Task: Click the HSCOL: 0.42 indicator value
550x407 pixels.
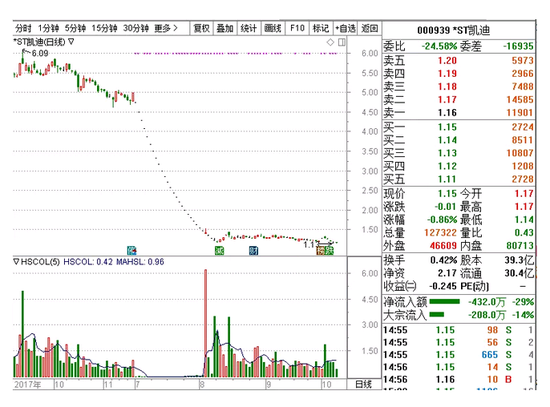Action: coord(88,262)
